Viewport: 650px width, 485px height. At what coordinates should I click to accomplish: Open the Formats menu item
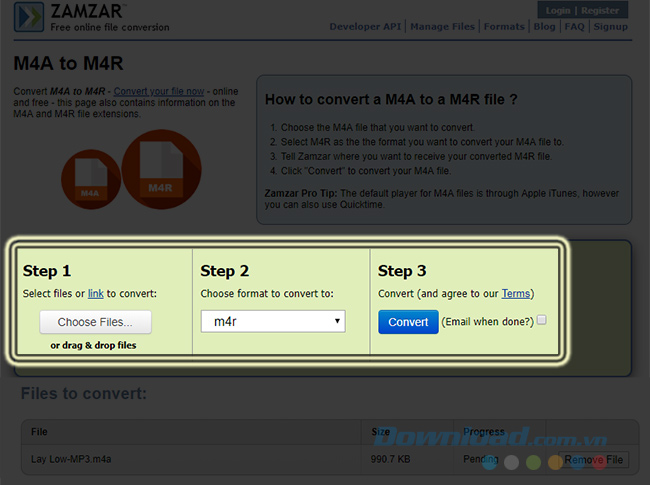pos(504,27)
